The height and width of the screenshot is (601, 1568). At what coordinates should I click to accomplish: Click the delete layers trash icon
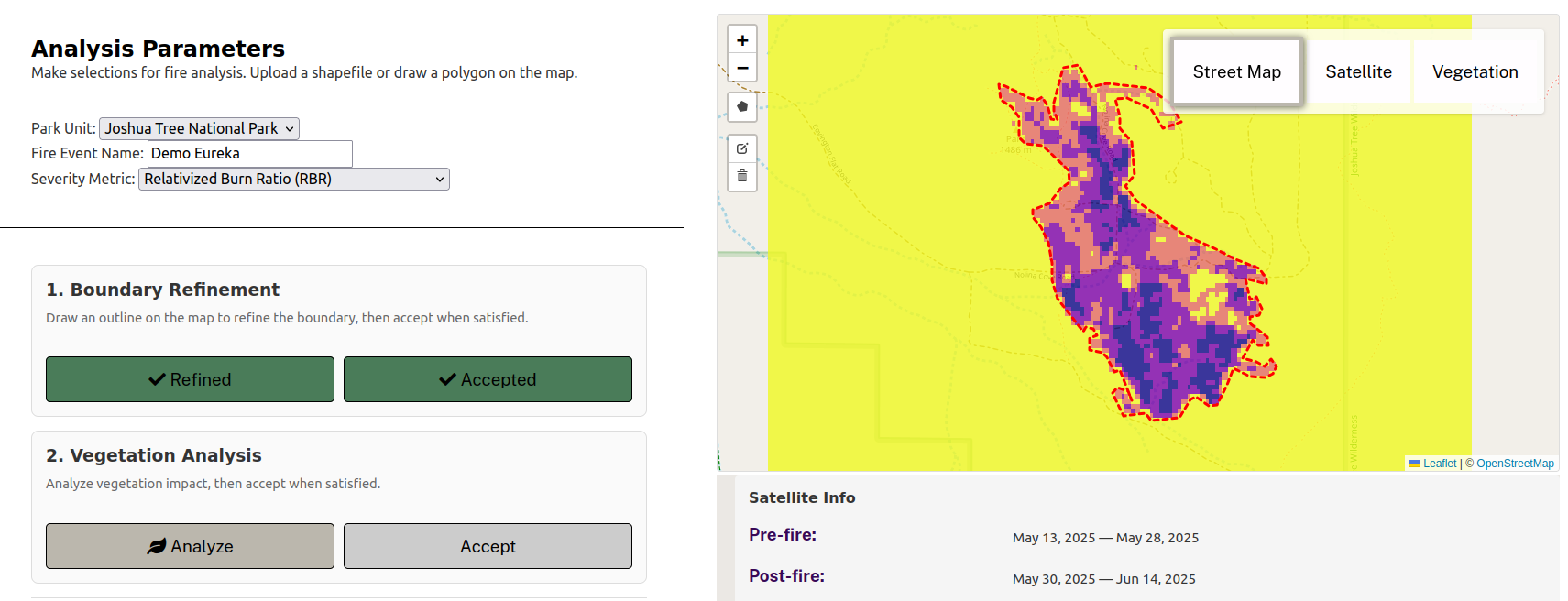pyautogui.click(x=742, y=176)
